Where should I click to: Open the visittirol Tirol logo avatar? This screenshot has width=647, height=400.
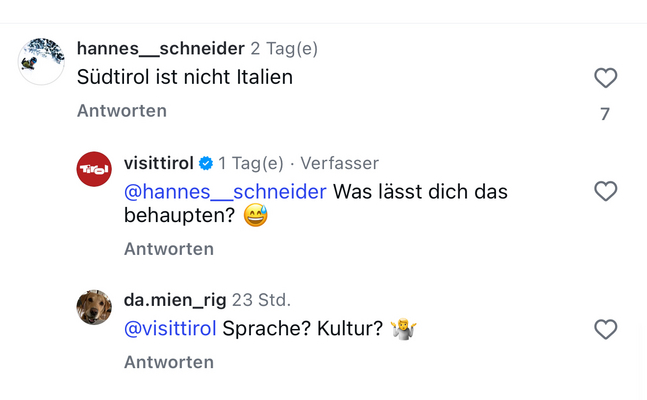pyautogui.click(x=94, y=169)
